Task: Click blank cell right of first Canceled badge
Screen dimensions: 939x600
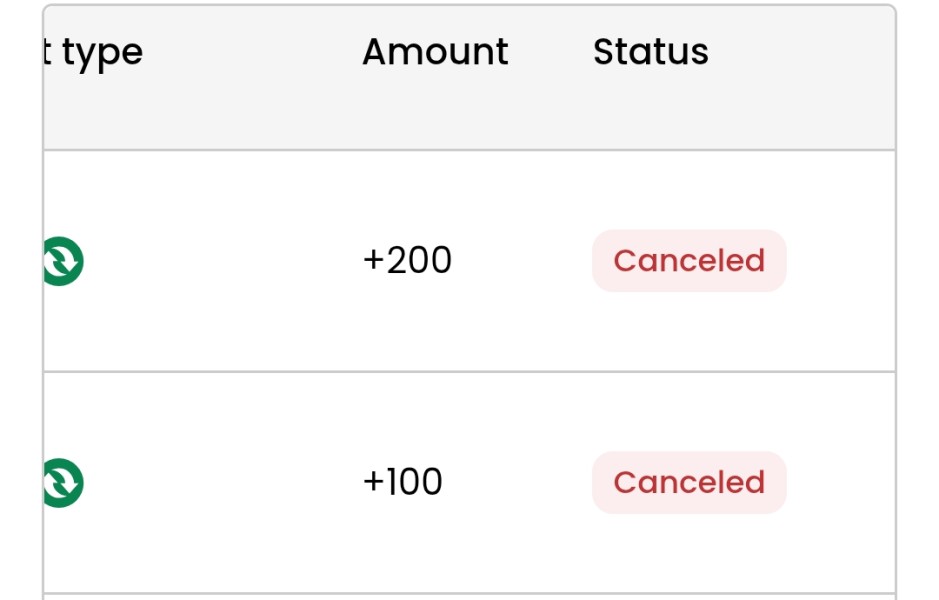Action: [840, 261]
